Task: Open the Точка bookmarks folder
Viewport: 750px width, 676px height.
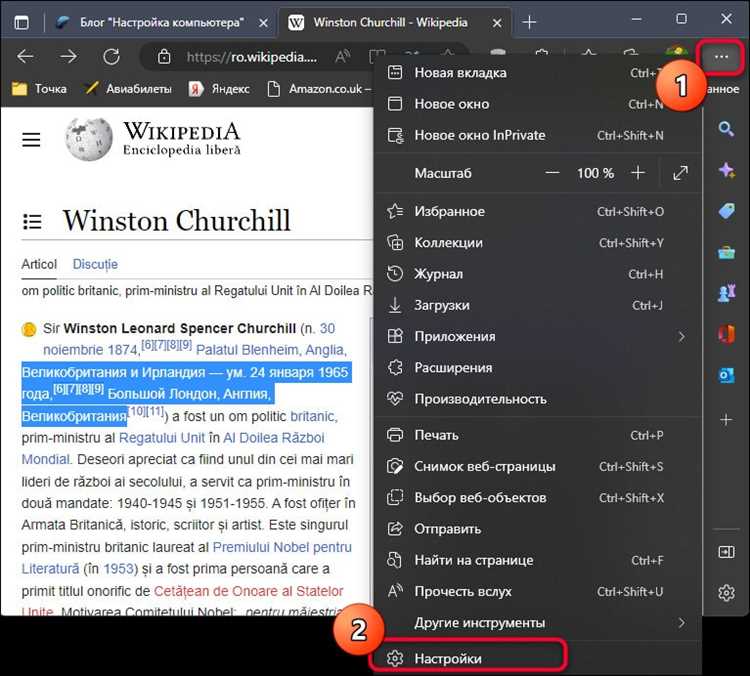Action: [x=39, y=89]
